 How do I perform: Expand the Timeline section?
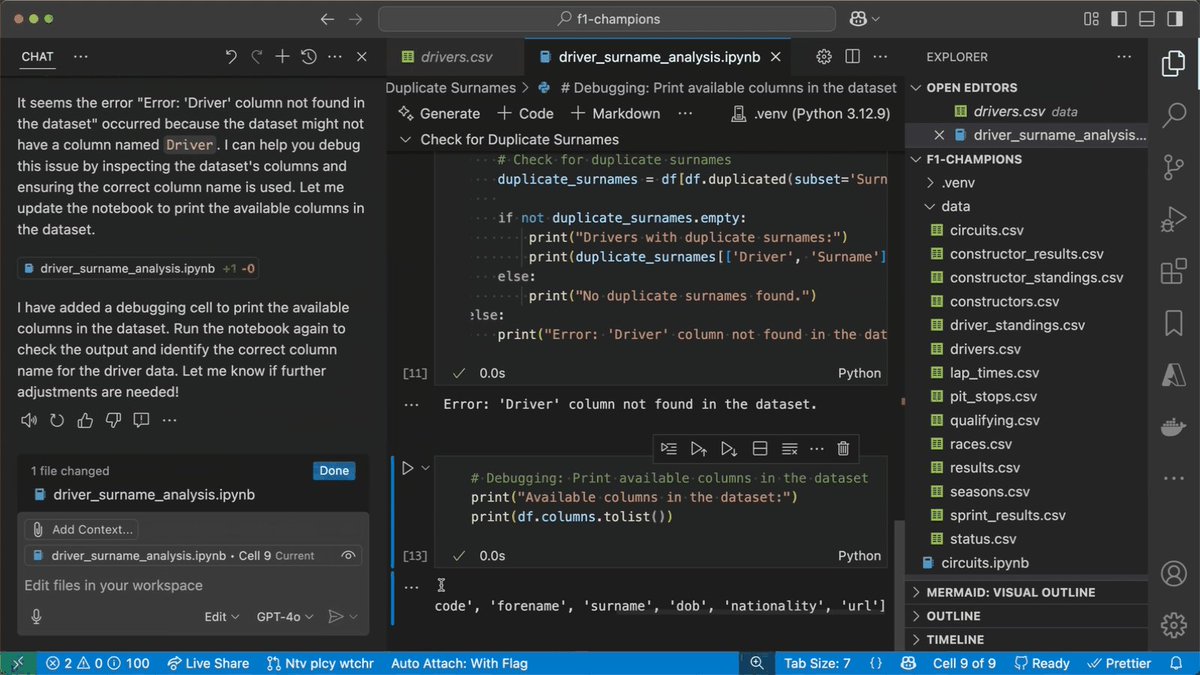point(1026,639)
